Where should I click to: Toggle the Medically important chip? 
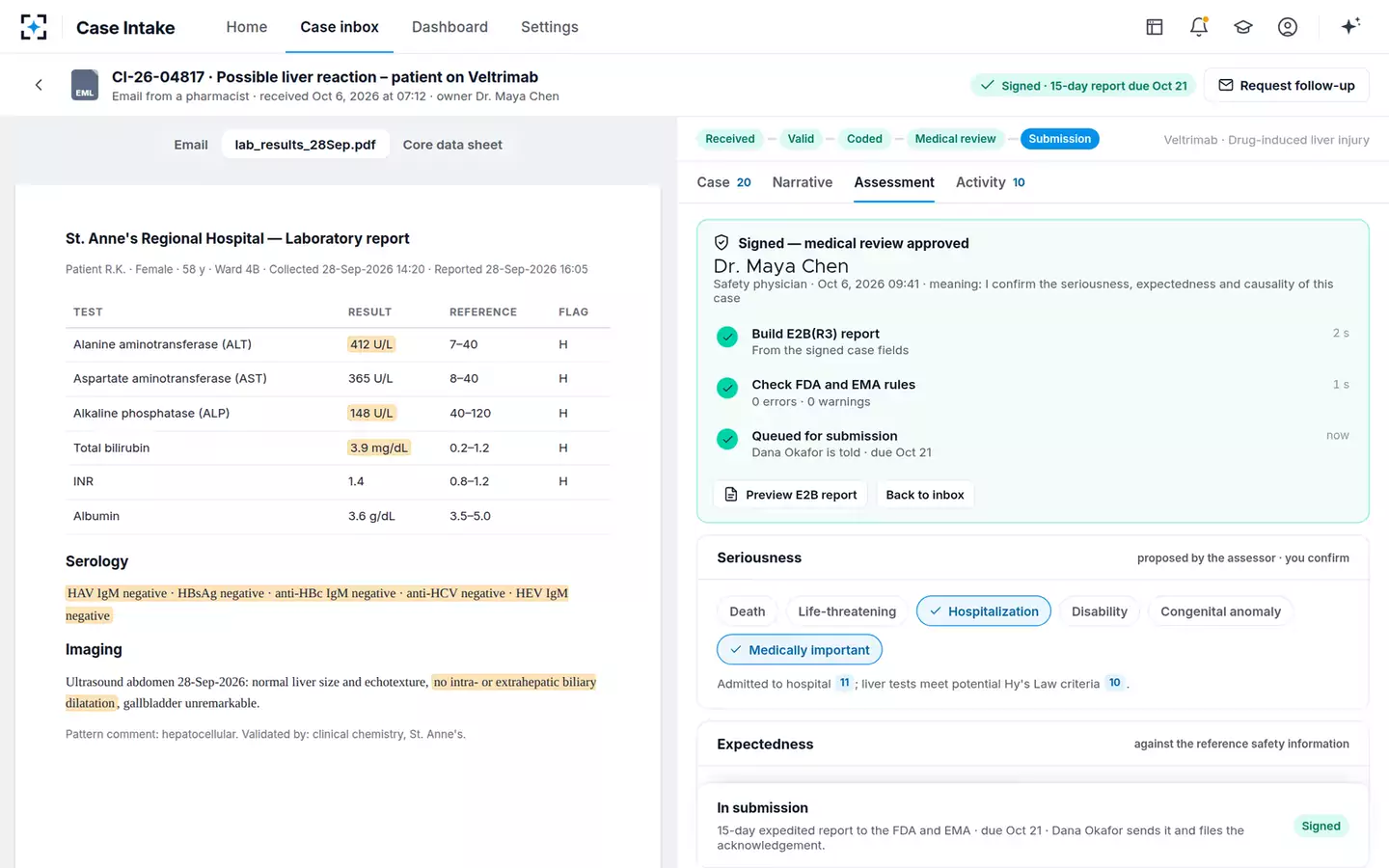pos(800,650)
